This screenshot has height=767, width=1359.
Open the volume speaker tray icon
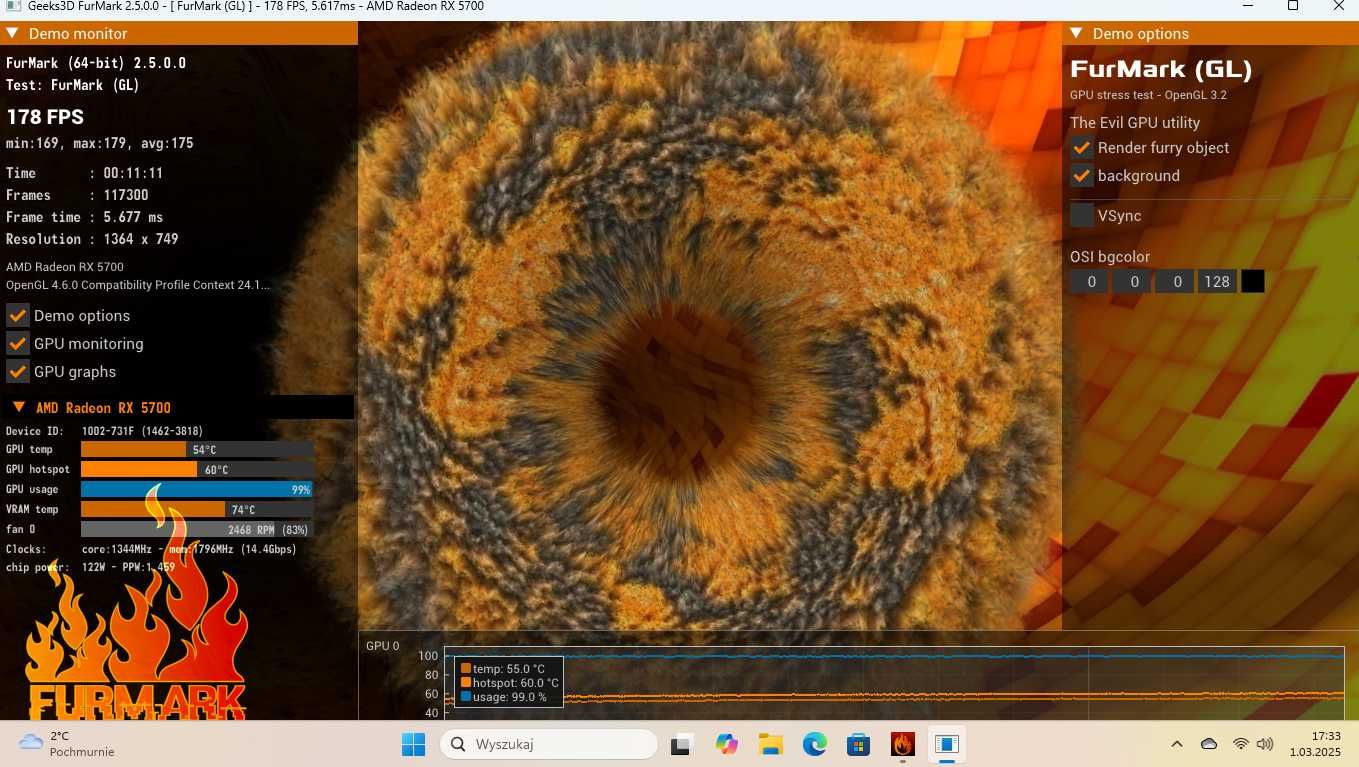(x=1265, y=744)
